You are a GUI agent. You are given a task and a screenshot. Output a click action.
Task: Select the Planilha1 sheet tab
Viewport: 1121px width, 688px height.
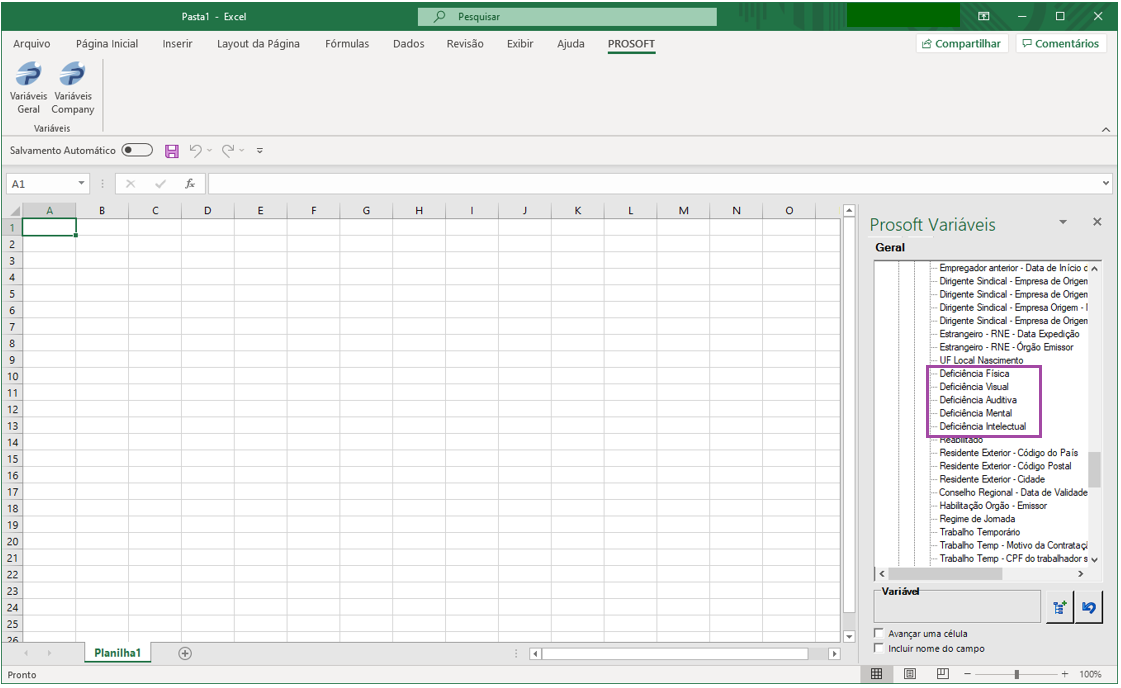click(x=117, y=653)
